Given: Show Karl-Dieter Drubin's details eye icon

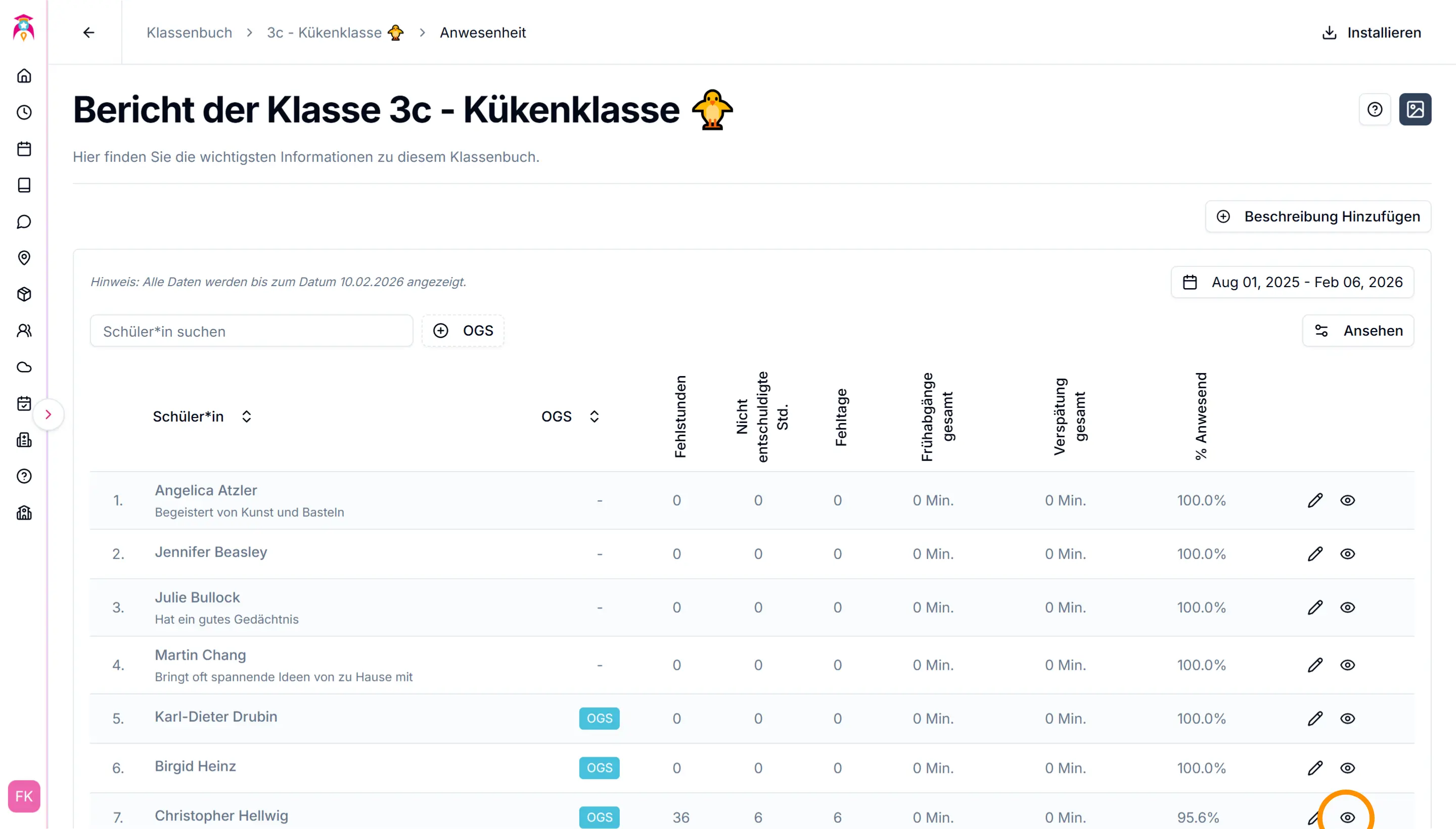Looking at the screenshot, I should (x=1347, y=718).
